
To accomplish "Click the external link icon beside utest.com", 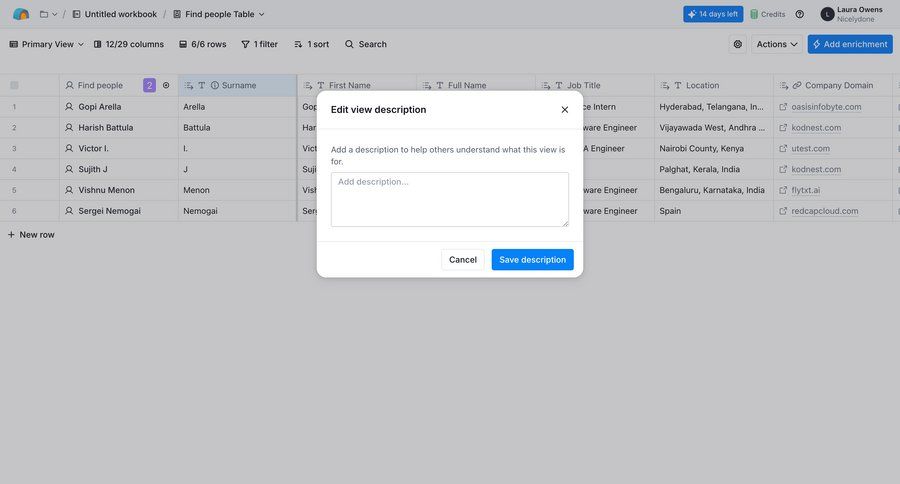I will [x=783, y=148].
